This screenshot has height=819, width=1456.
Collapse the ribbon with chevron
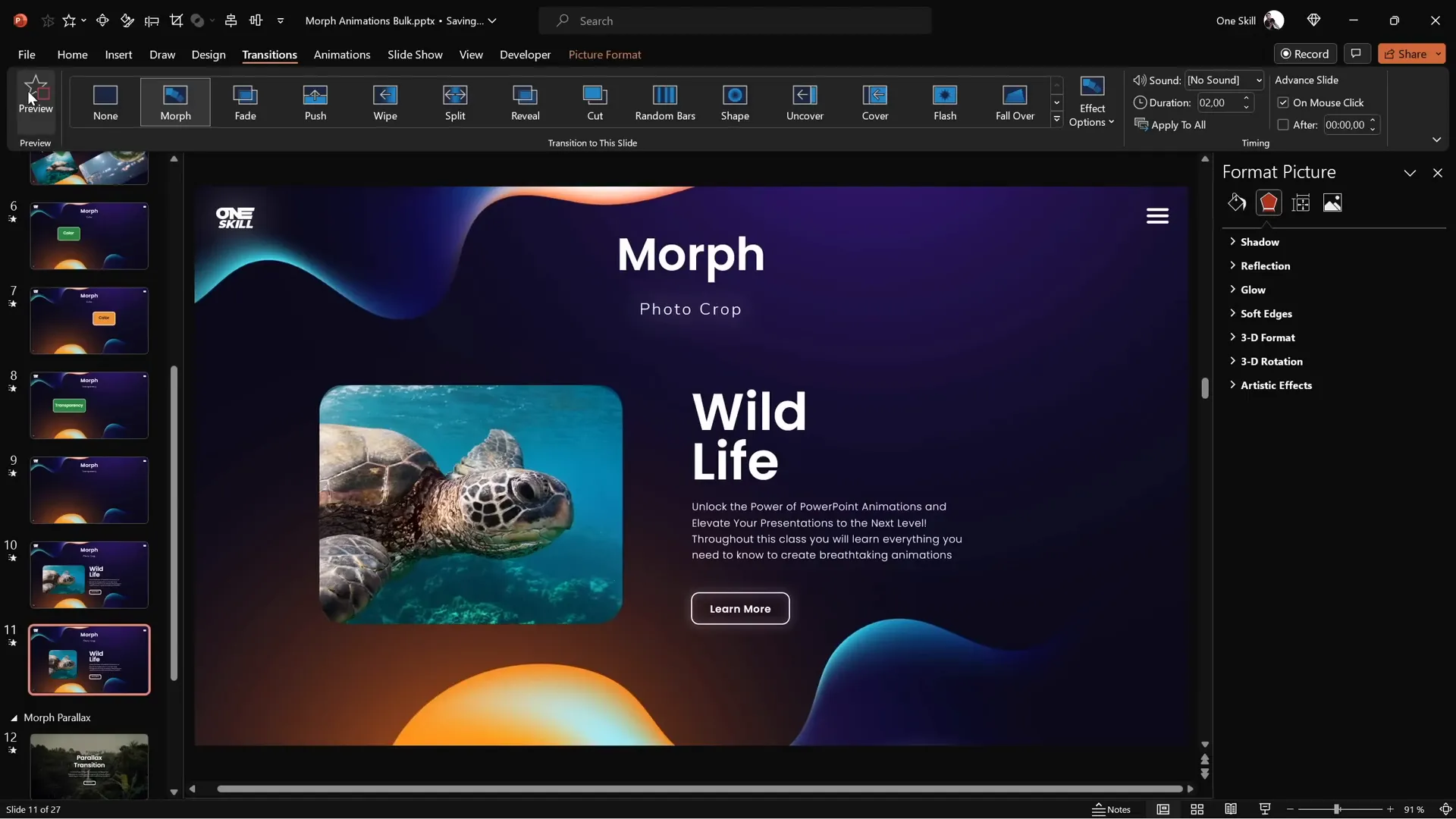[1436, 140]
